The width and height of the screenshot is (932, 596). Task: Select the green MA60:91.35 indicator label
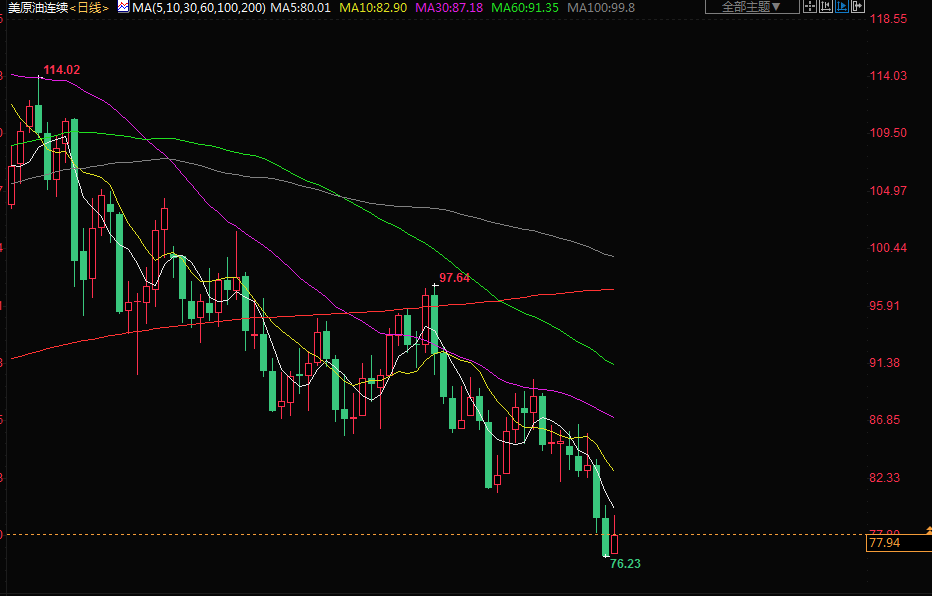(525, 8)
